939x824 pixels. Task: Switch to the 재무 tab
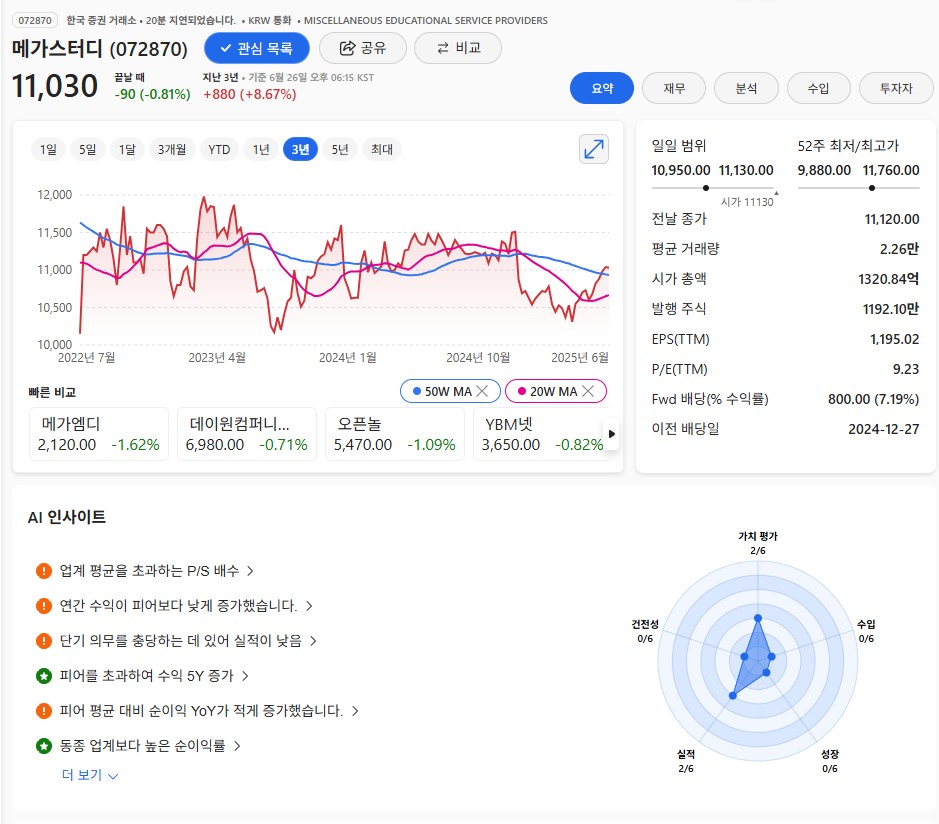click(x=674, y=88)
